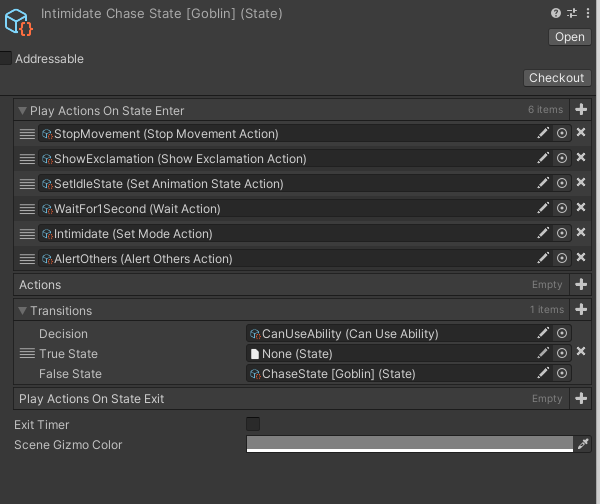Select the True State None (State) field

390,354
